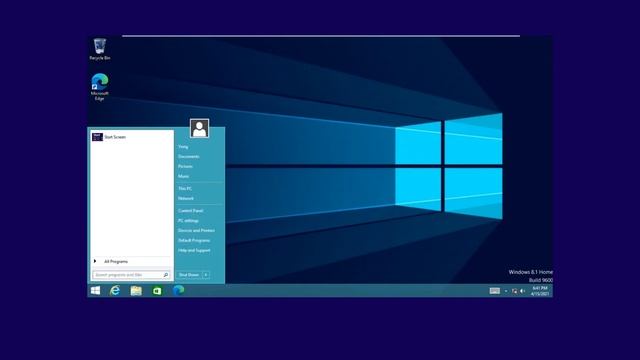
Task: Open Devices and Printers from Start menu
Action: pos(196,231)
